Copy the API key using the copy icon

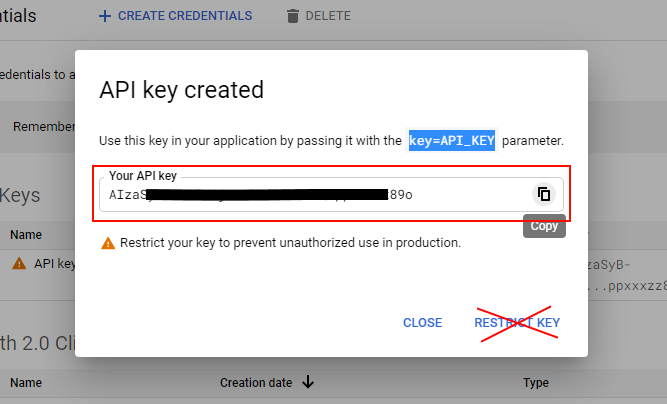click(543, 194)
